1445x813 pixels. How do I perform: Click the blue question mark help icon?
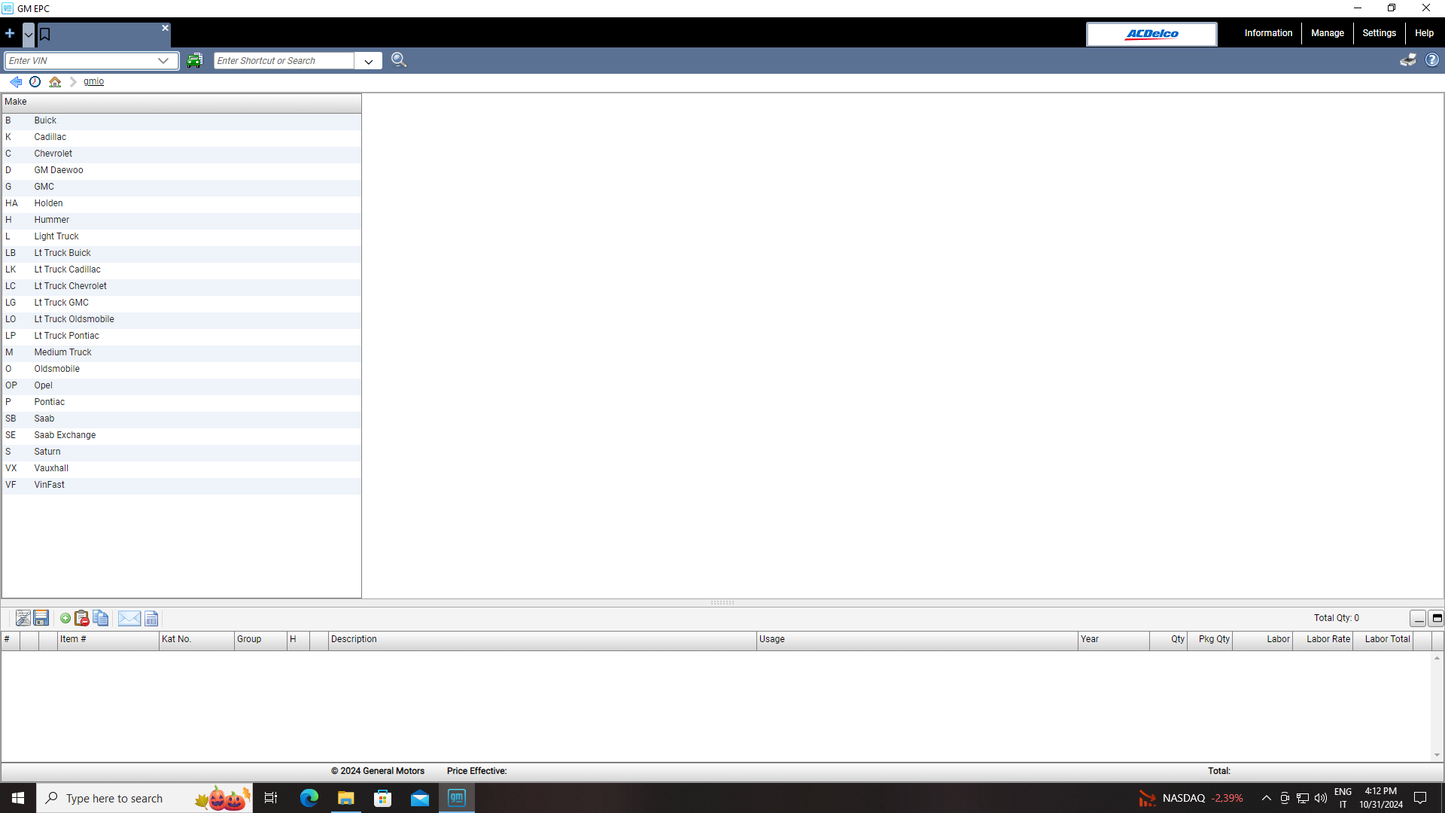[x=1432, y=60]
